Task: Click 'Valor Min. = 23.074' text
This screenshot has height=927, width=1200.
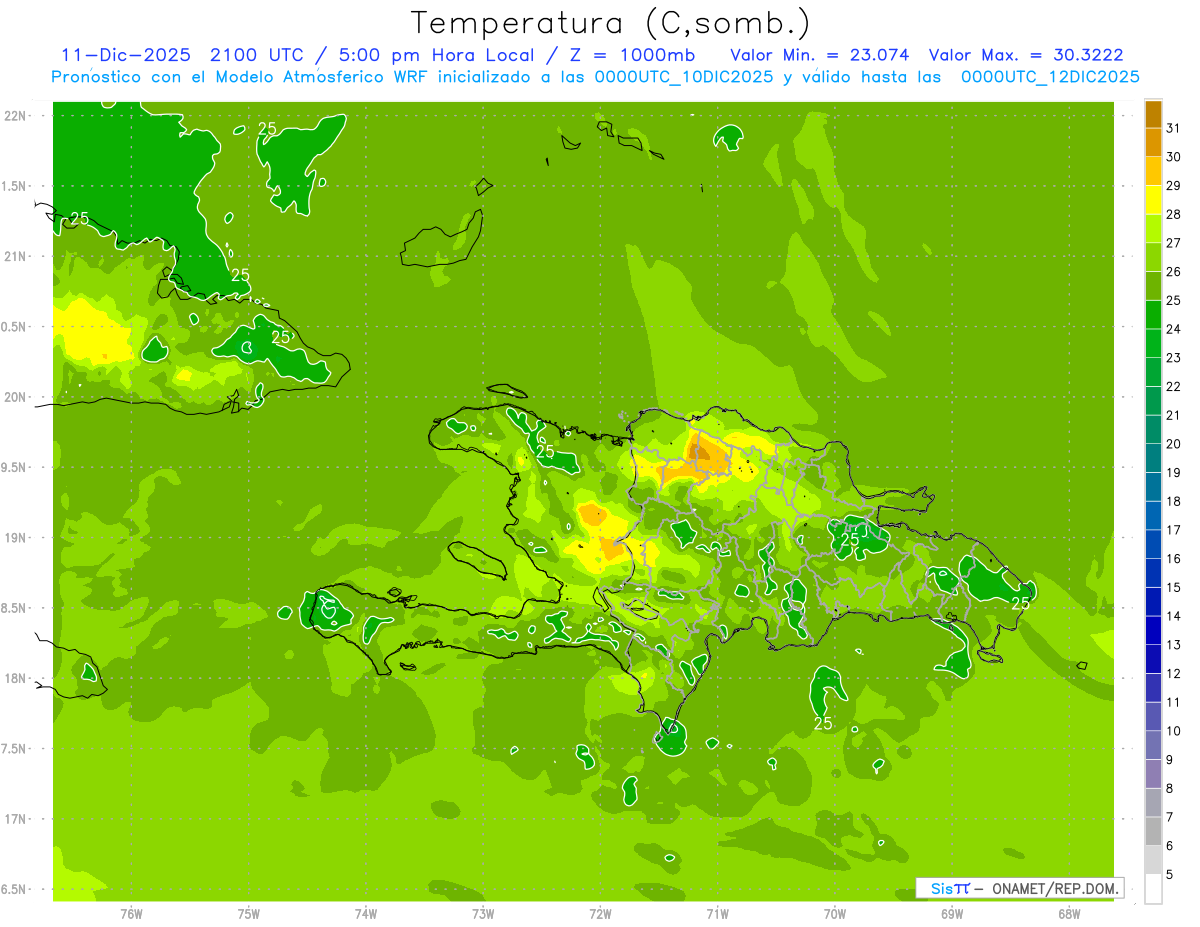Action: click(x=820, y=55)
